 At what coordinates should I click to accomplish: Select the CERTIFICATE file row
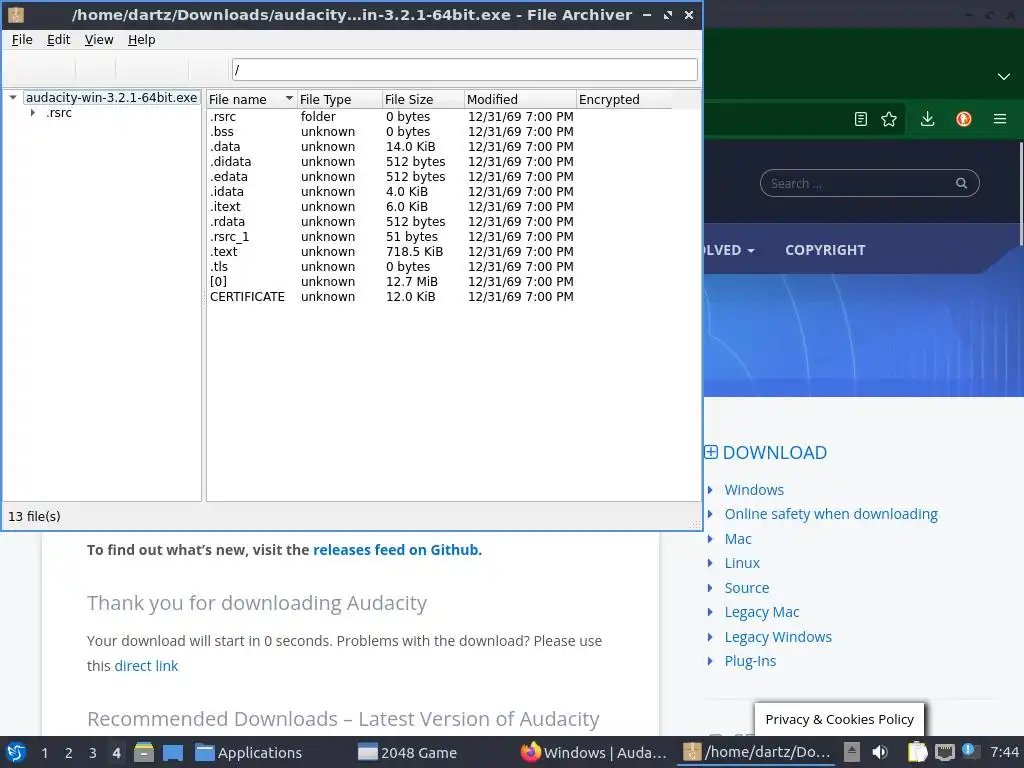click(x=440, y=296)
